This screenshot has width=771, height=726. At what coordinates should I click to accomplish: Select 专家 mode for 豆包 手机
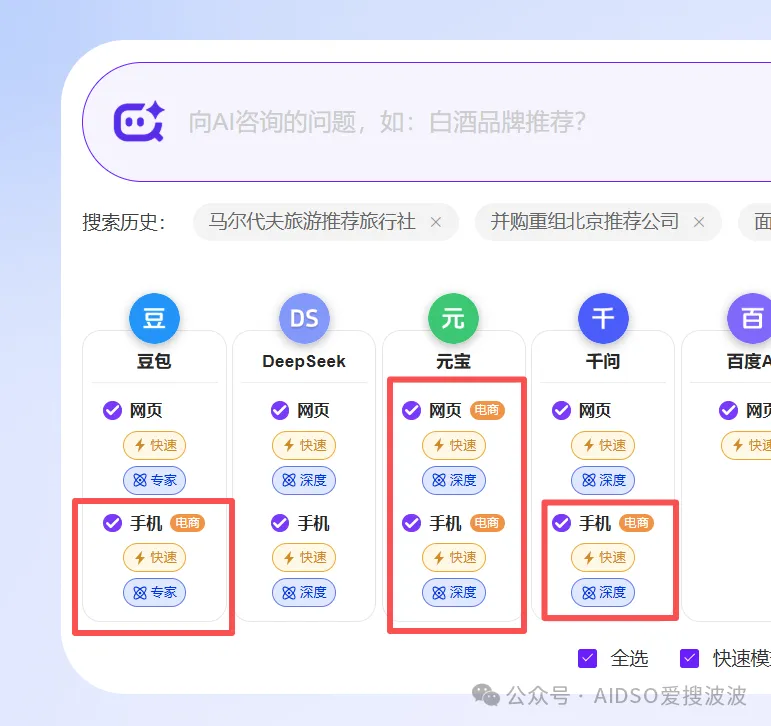154,592
